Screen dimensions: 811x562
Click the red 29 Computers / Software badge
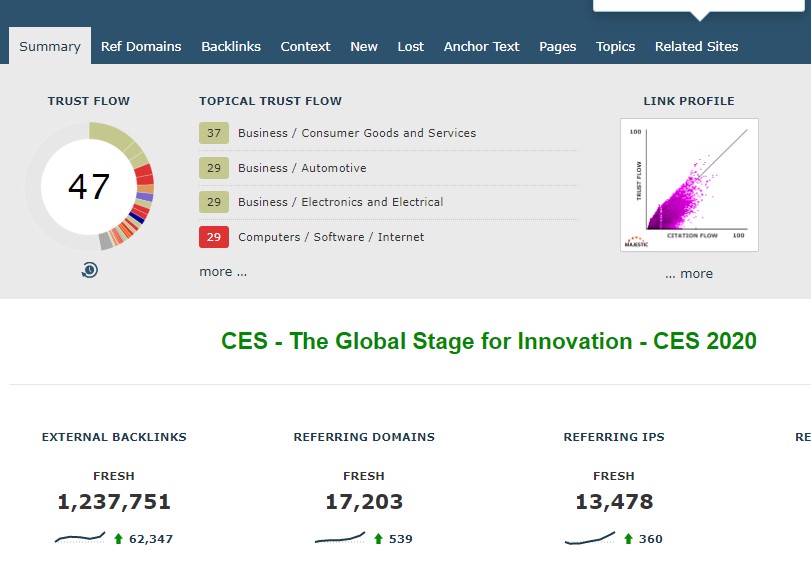pos(214,237)
